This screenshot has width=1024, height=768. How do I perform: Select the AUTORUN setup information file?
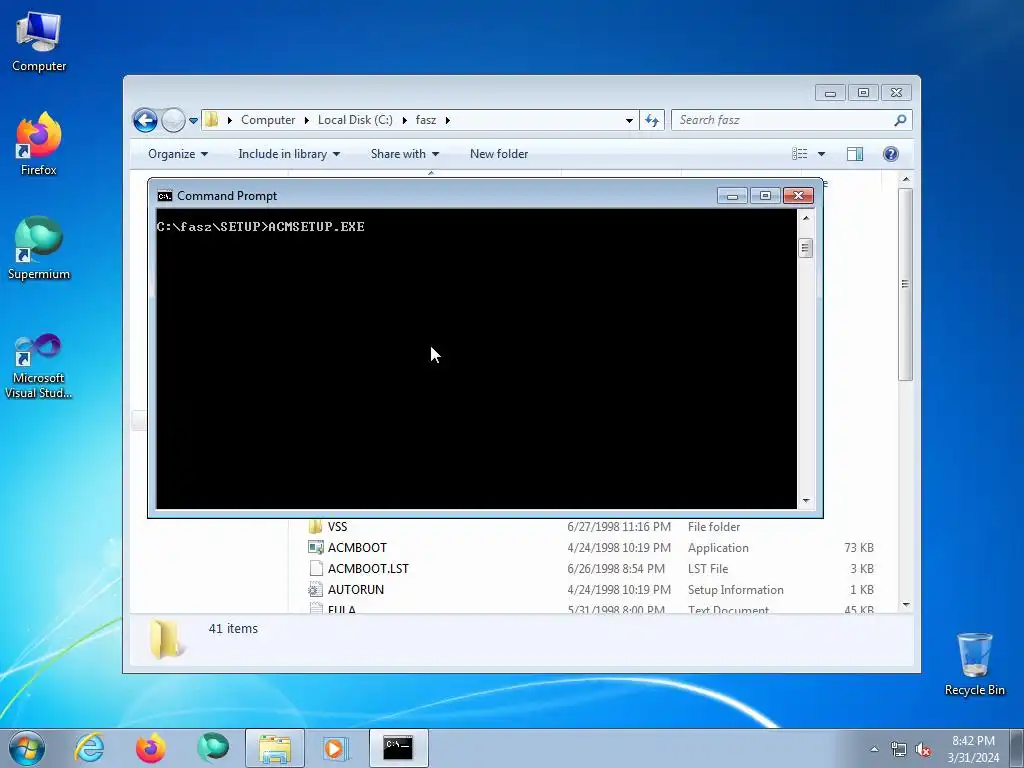click(x=590, y=590)
